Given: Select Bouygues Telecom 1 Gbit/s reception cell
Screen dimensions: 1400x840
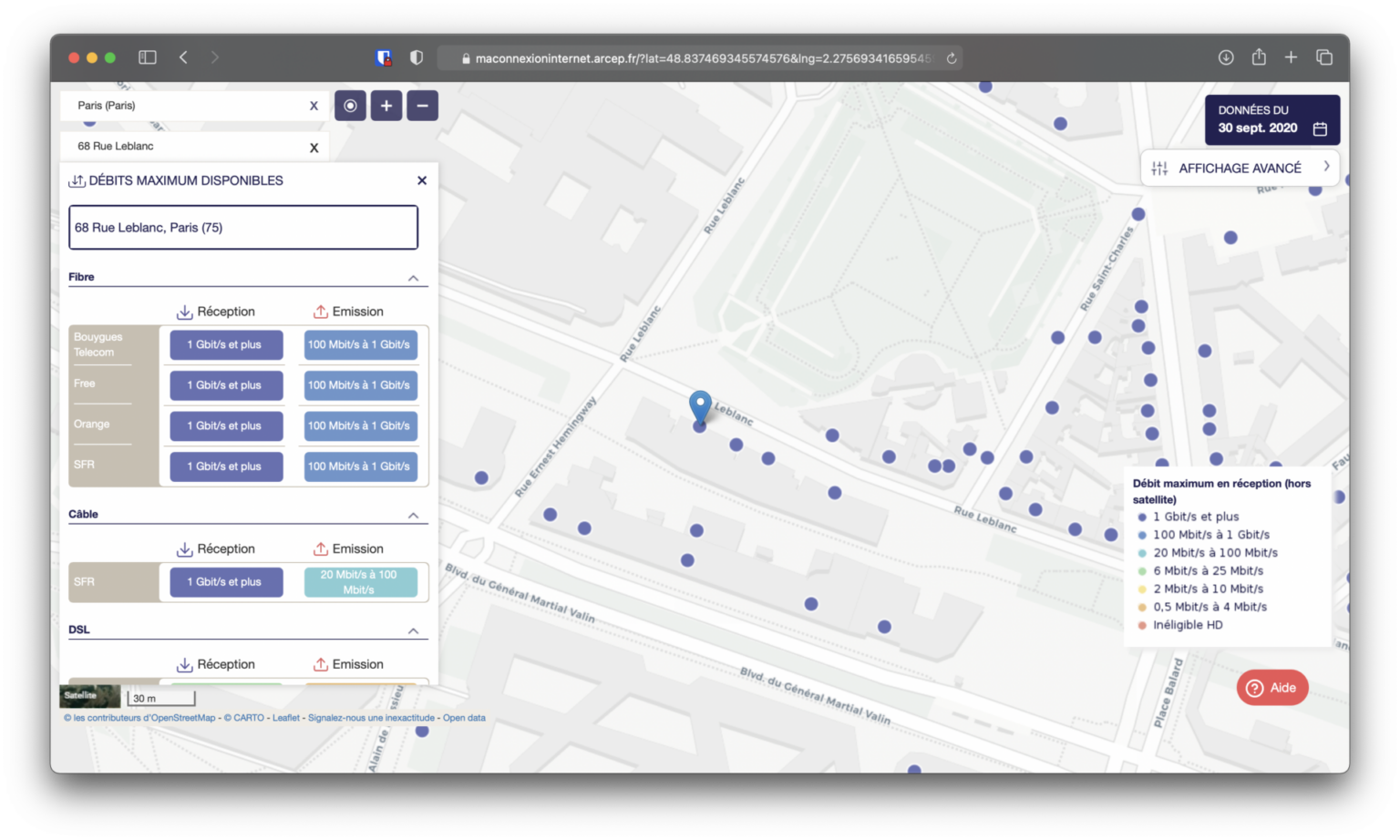Looking at the screenshot, I should coord(226,345).
